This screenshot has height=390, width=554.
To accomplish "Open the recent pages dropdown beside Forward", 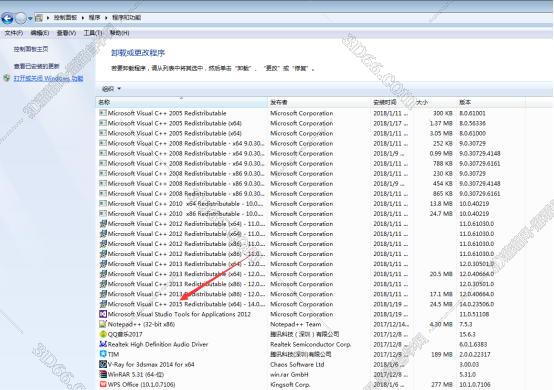I will pos(30,18).
